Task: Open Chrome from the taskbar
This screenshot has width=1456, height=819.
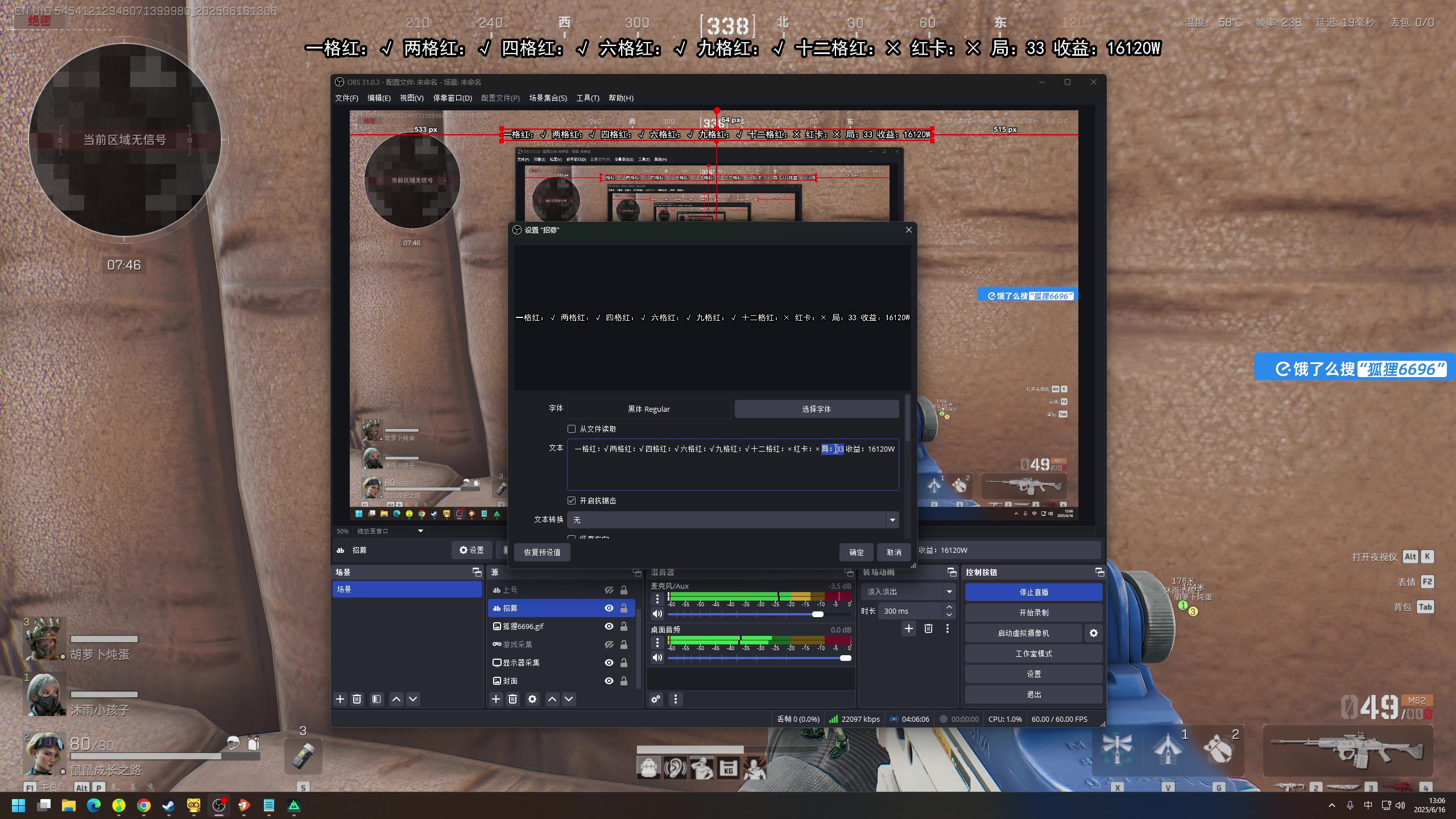Action: (144, 805)
